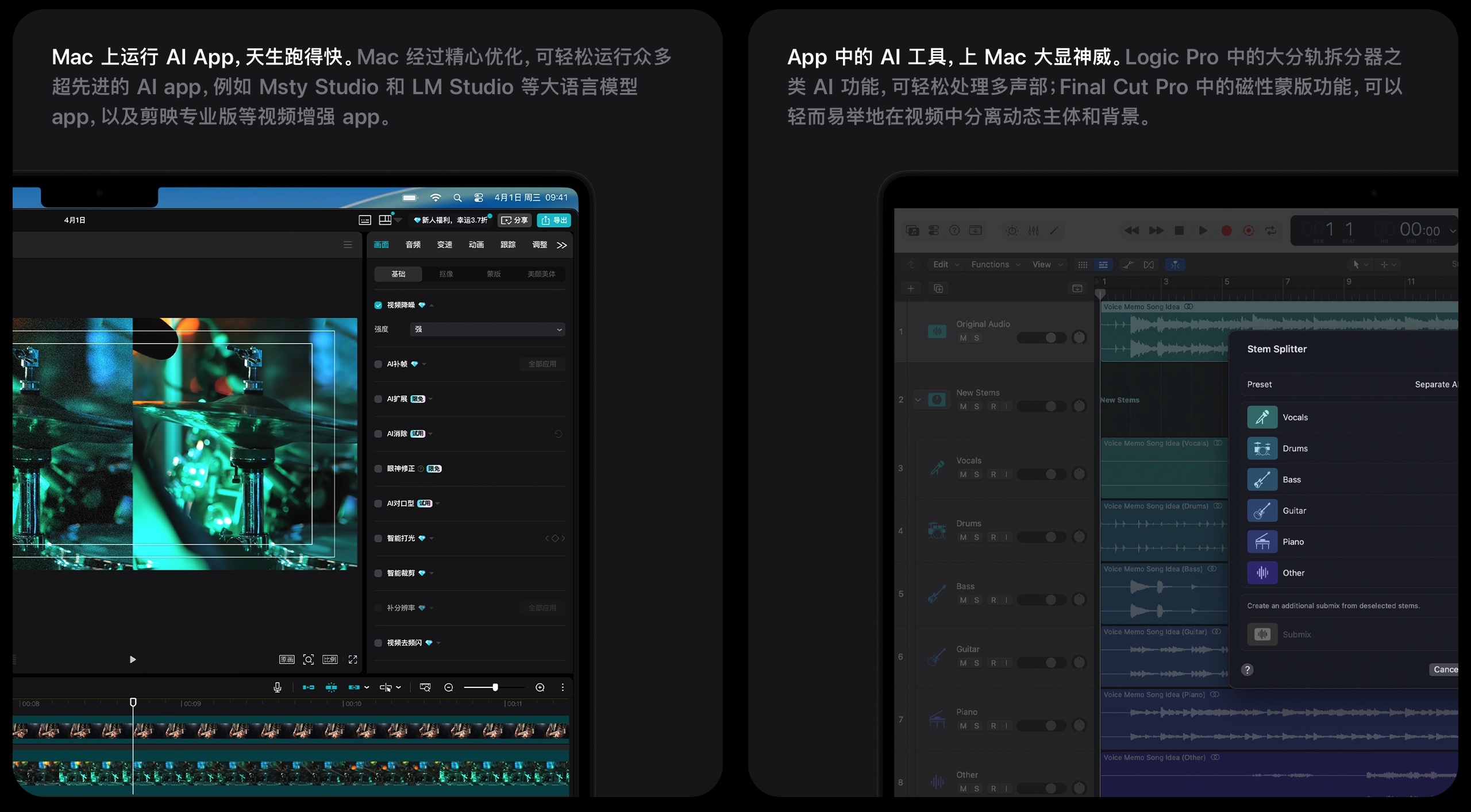Adjust the timeline zoom slider
The width and height of the screenshot is (1471, 812).
pos(495,687)
